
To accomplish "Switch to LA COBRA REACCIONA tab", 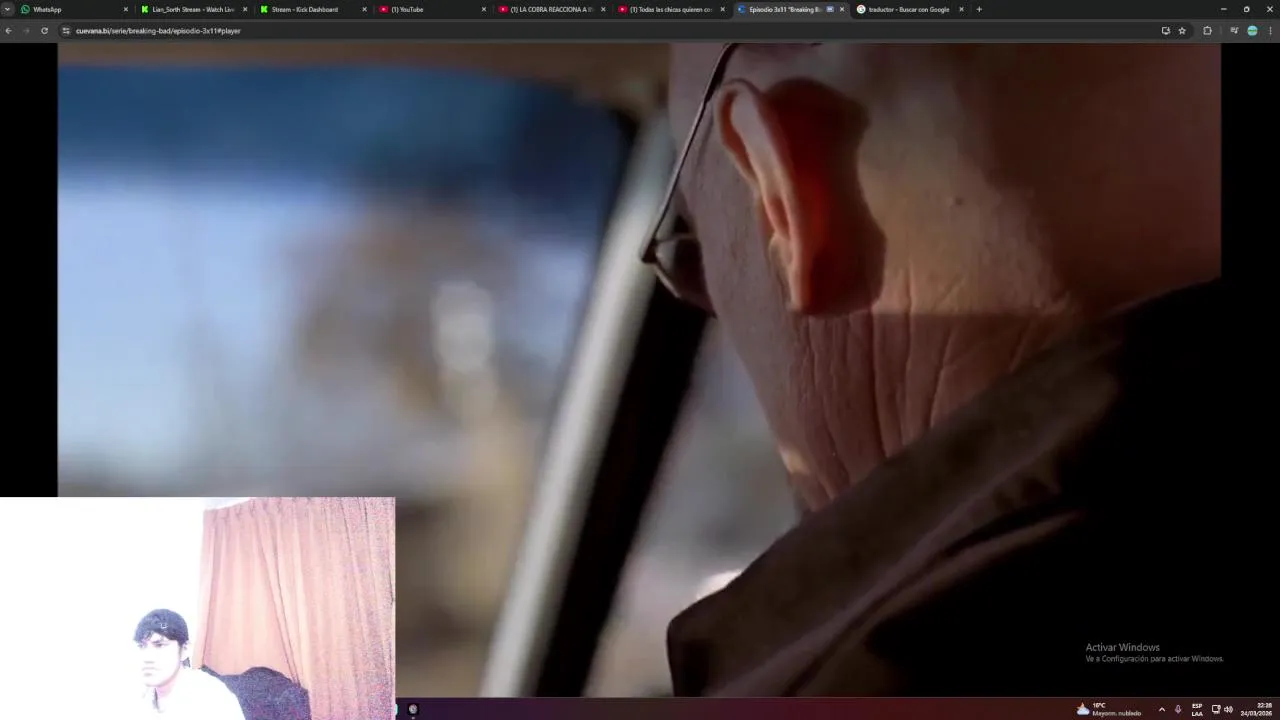I will pyautogui.click(x=551, y=9).
